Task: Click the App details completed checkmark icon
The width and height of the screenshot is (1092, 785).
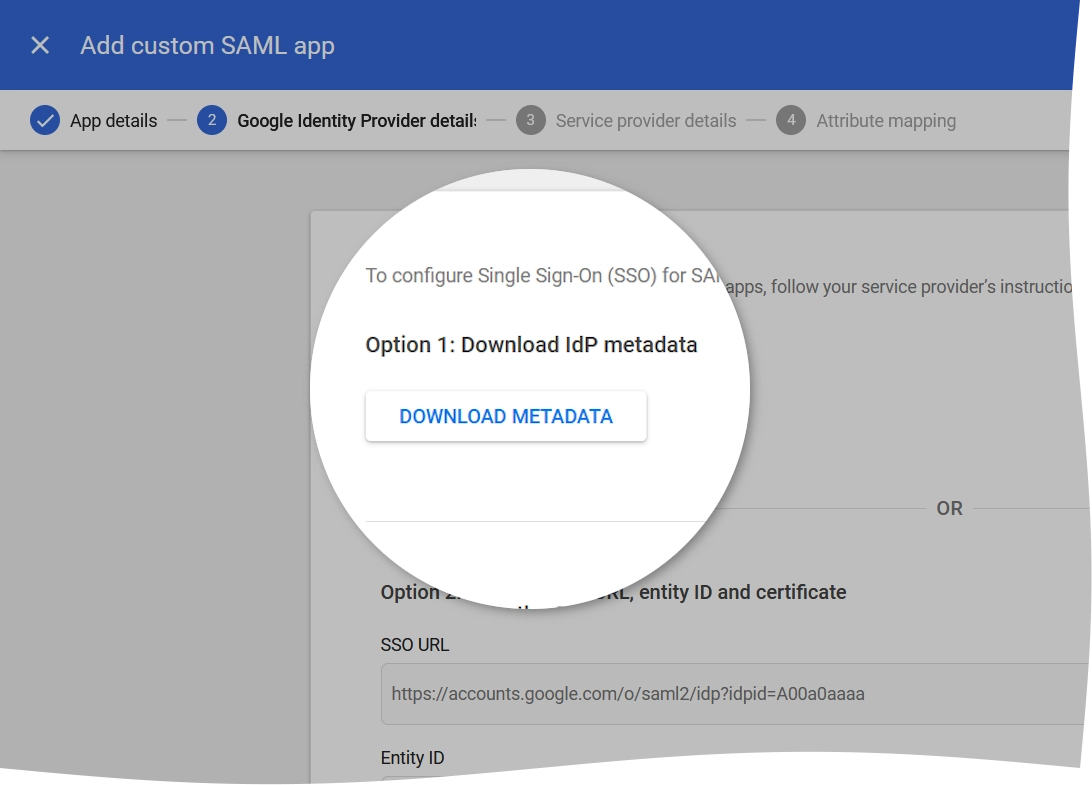Action: pos(45,121)
